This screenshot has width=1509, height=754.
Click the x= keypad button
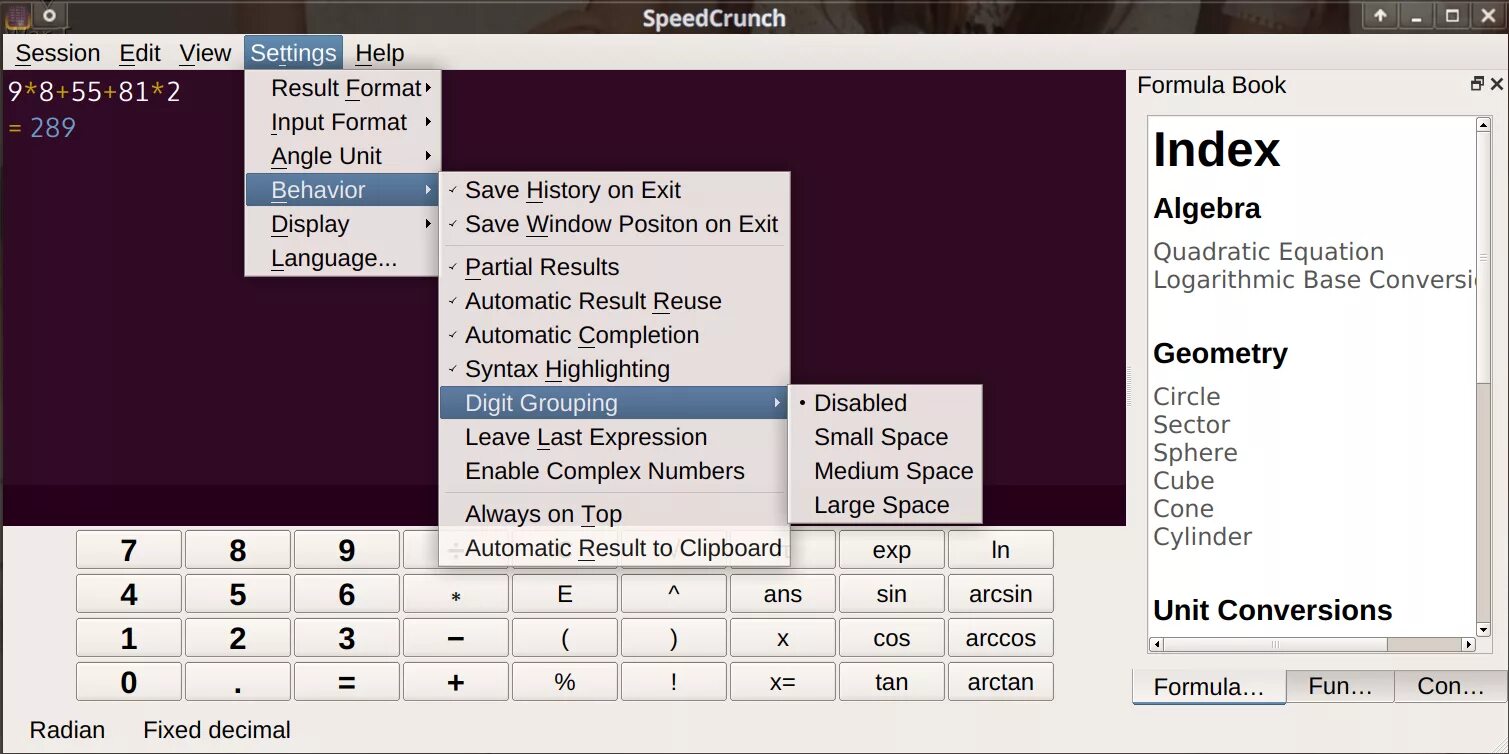point(783,682)
